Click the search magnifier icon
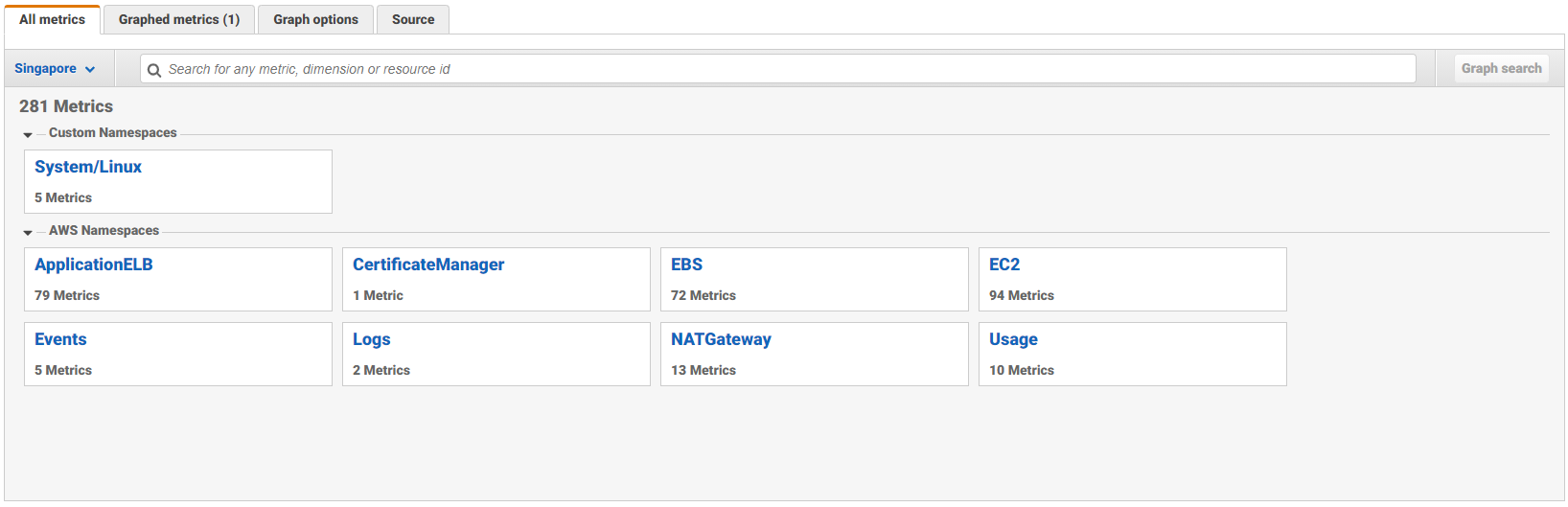 [153, 70]
